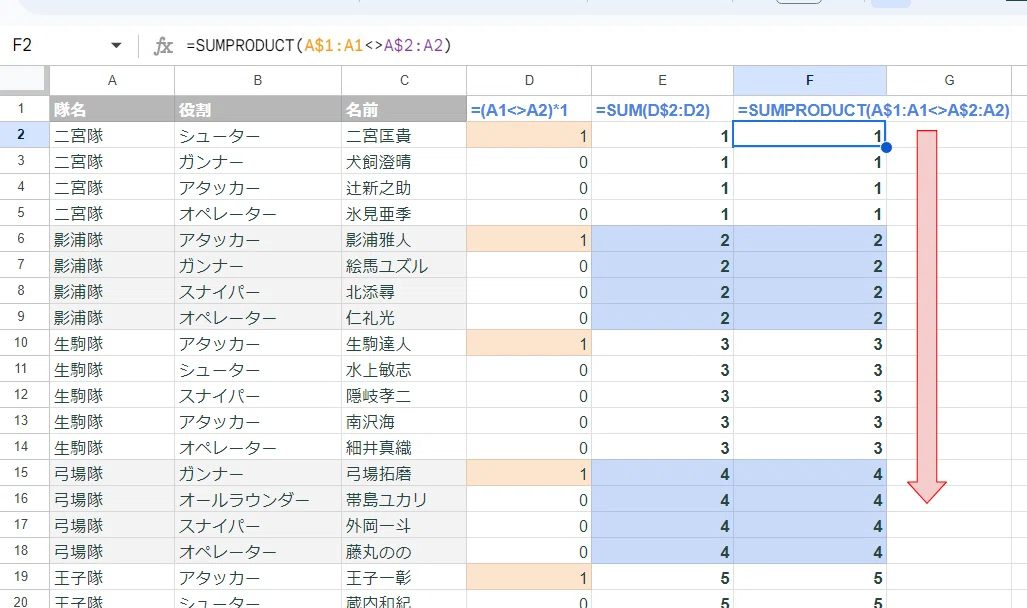Click cell 隠岐孝二
This screenshot has width=1027, height=608.
click(404, 396)
